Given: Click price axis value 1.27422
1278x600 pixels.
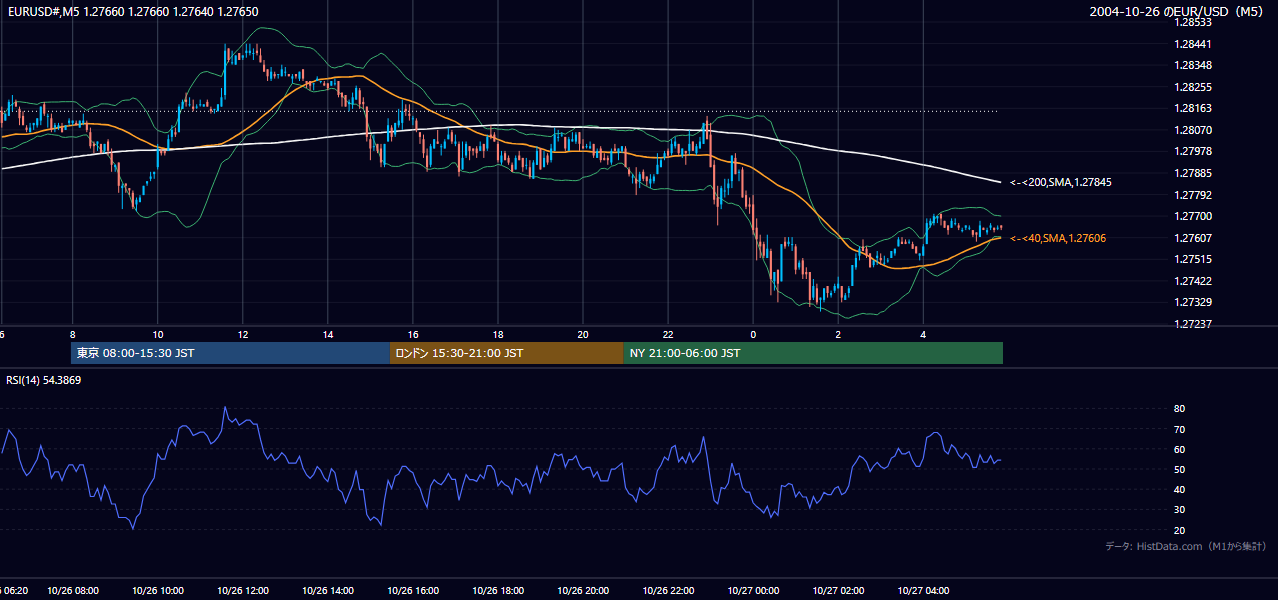Looking at the screenshot, I should [x=1194, y=281].
